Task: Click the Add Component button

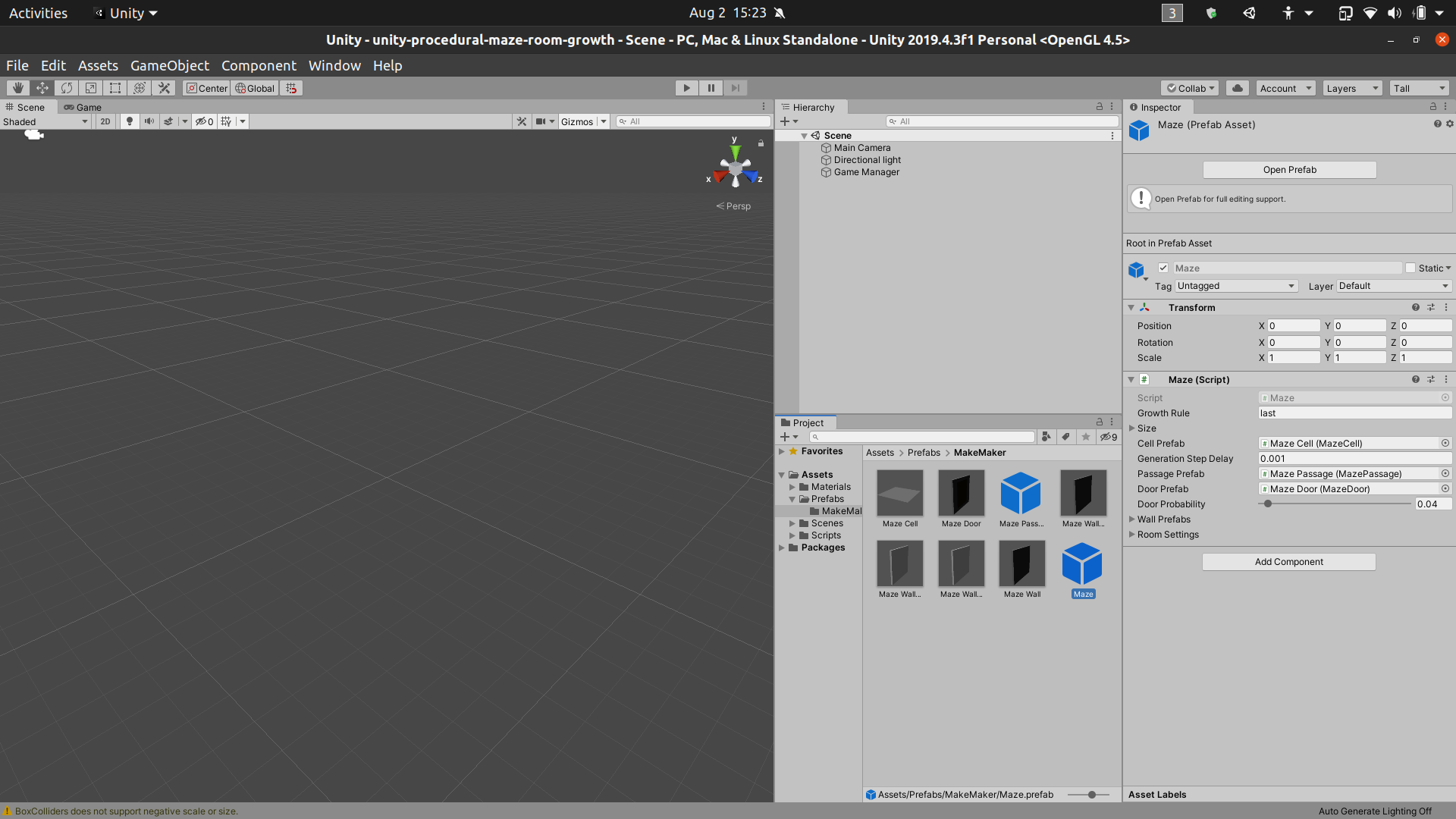Action: [x=1288, y=562]
